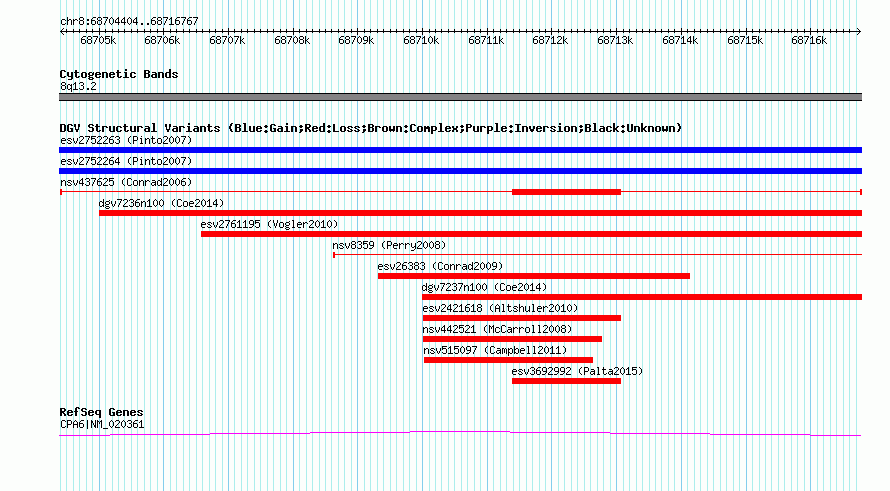Select the esv2761195 red loss bar
This screenshot has width=890, height=491.
(531, 234)
